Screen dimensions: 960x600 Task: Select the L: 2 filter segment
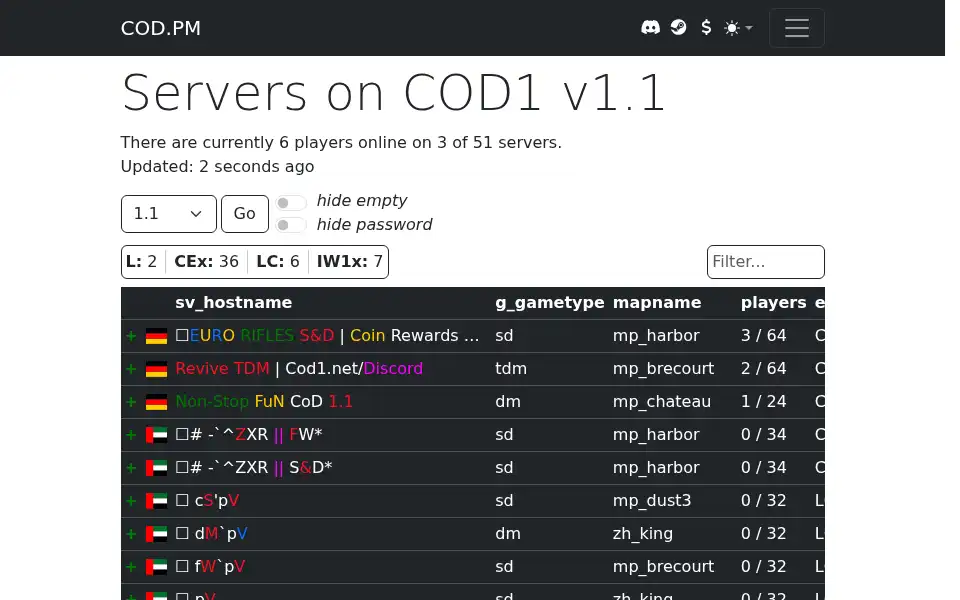click(141, 262)
